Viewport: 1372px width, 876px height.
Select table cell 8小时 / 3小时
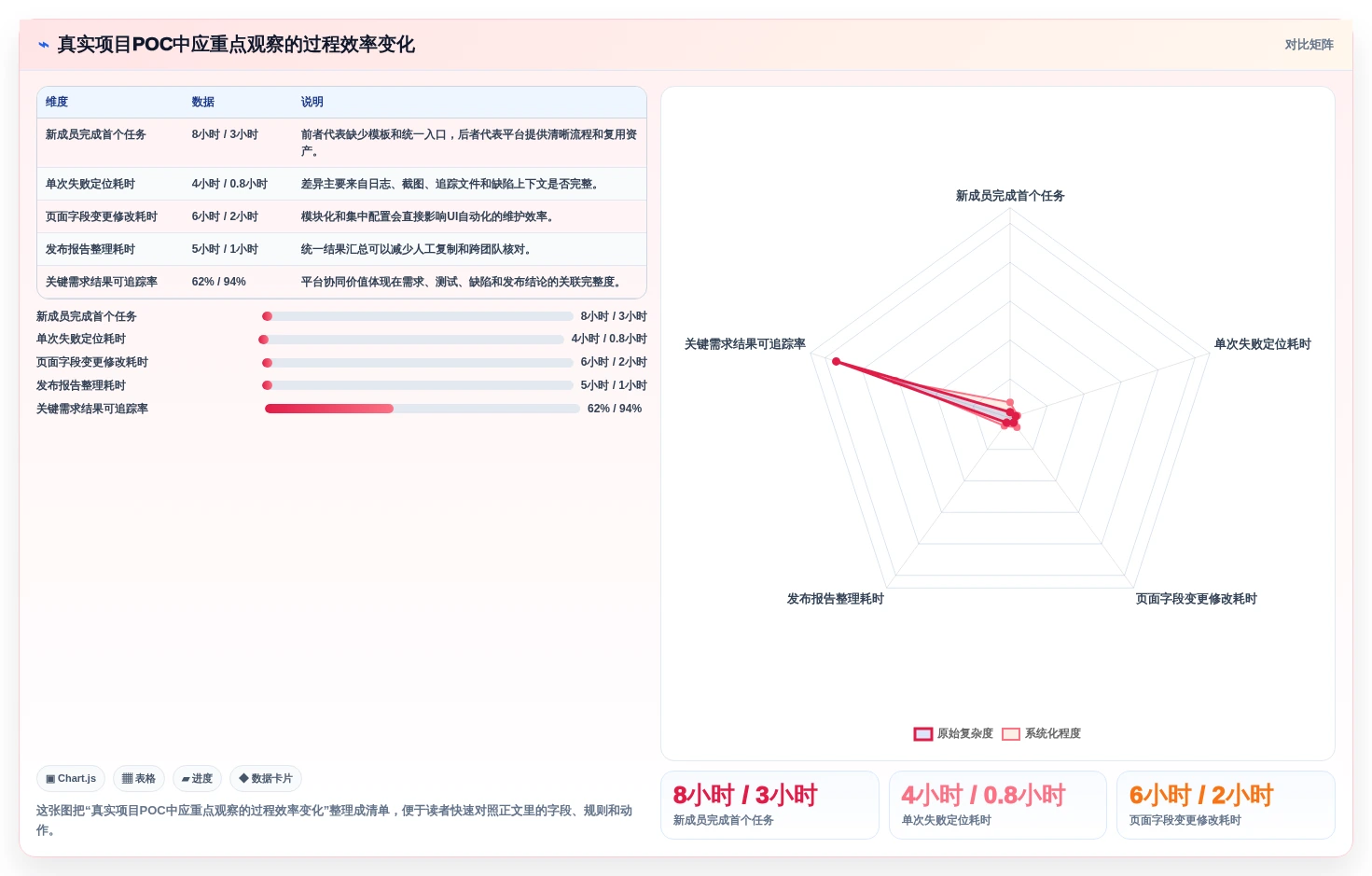(x=225, y=134)
